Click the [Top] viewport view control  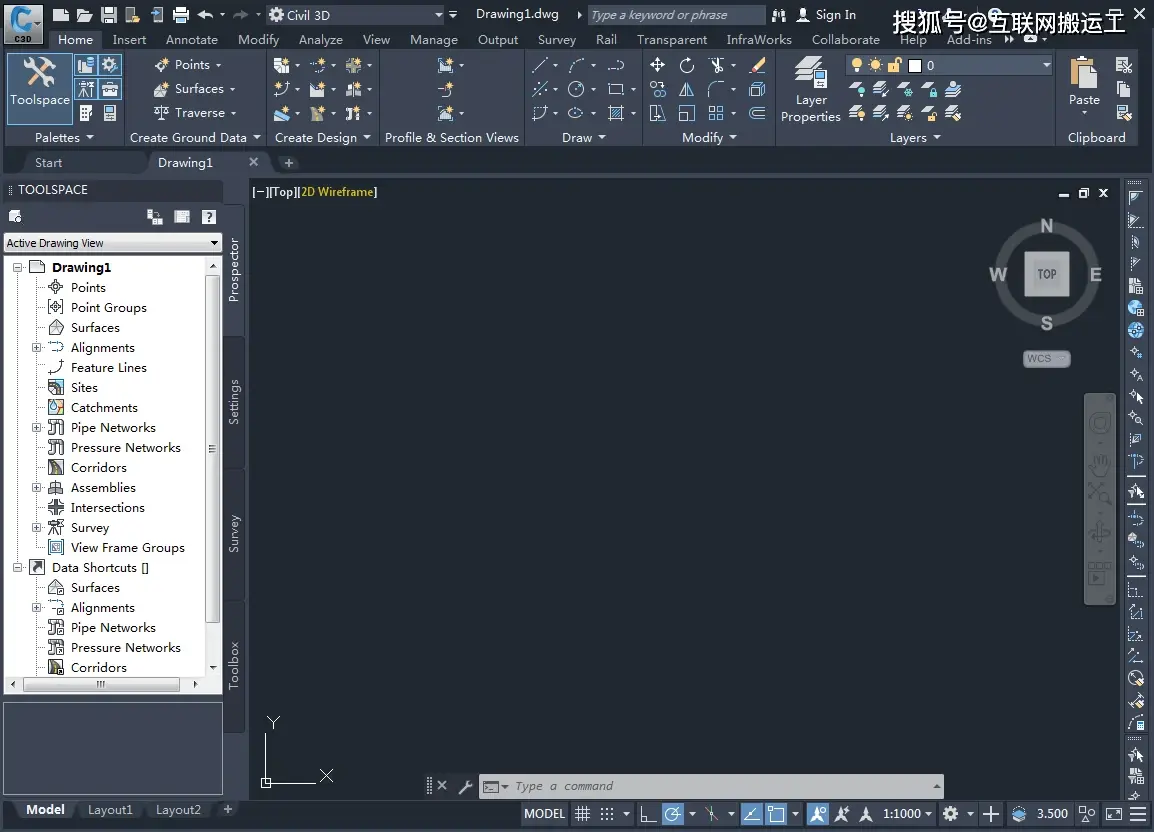click(x=283, y=192)
